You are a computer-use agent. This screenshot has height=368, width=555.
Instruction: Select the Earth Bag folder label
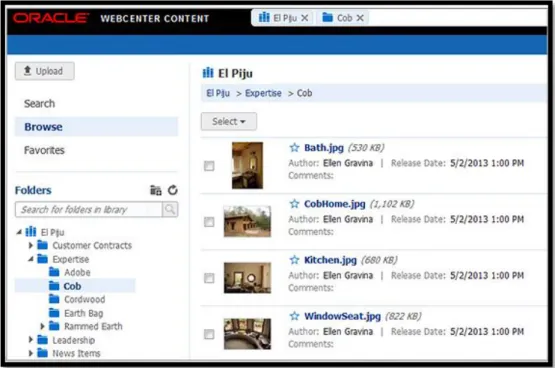(x=84, y=314)
